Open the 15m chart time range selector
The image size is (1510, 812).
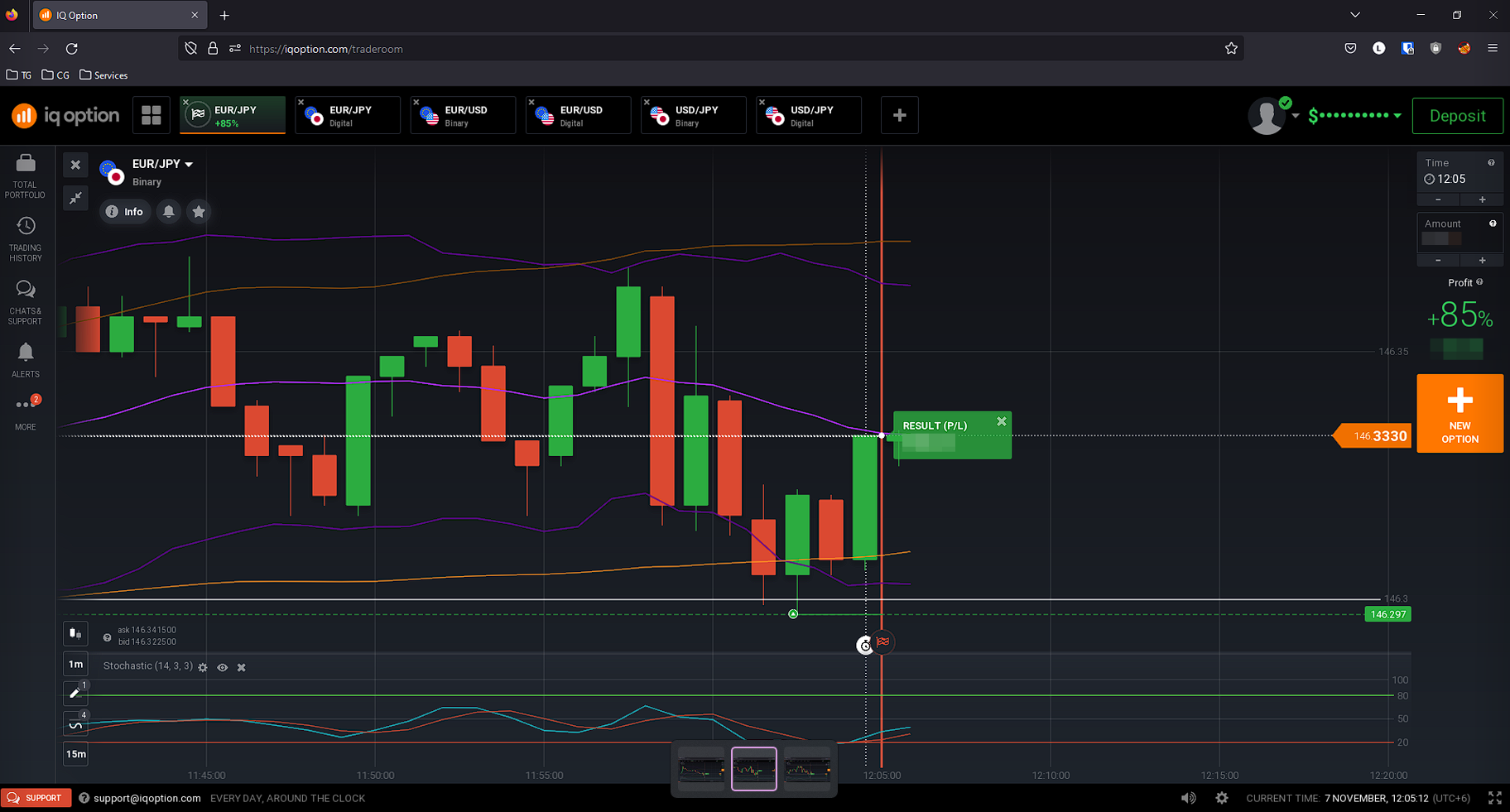click(75, 754)
